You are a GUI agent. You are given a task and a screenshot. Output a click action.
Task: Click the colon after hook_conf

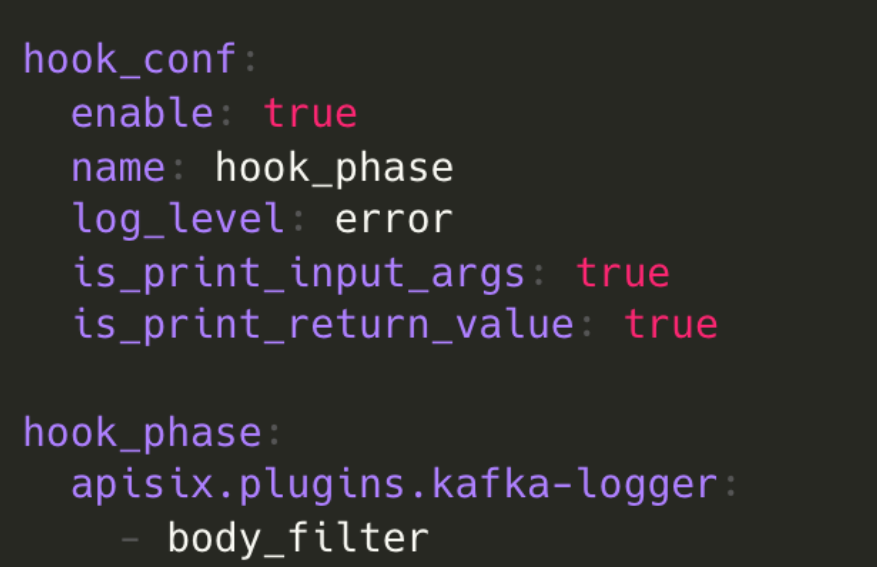[x=250, y=60]
